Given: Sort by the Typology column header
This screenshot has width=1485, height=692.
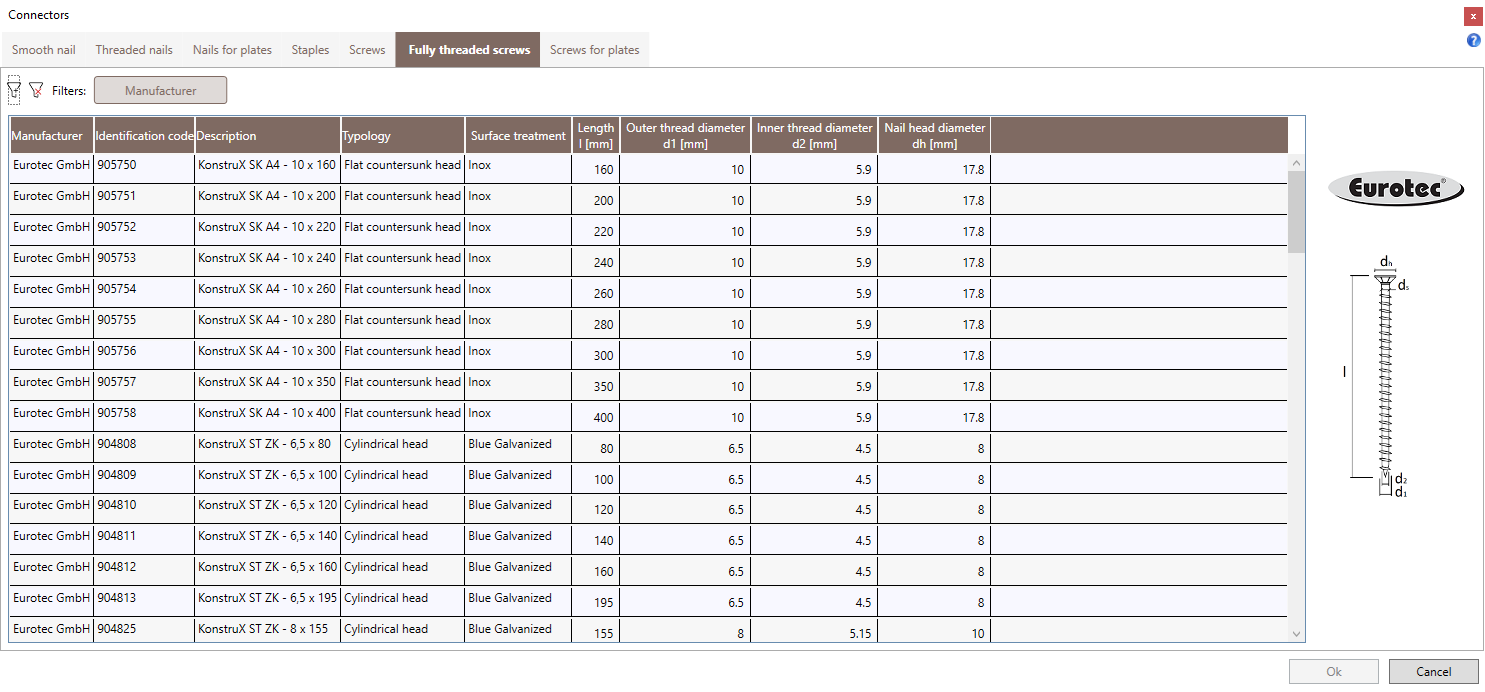Looking at the screenshot, I should click(x=403, y=135).
